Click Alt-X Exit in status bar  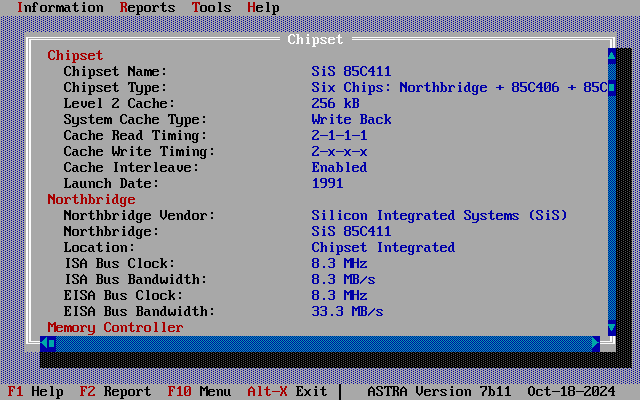[x=287, y=391]
